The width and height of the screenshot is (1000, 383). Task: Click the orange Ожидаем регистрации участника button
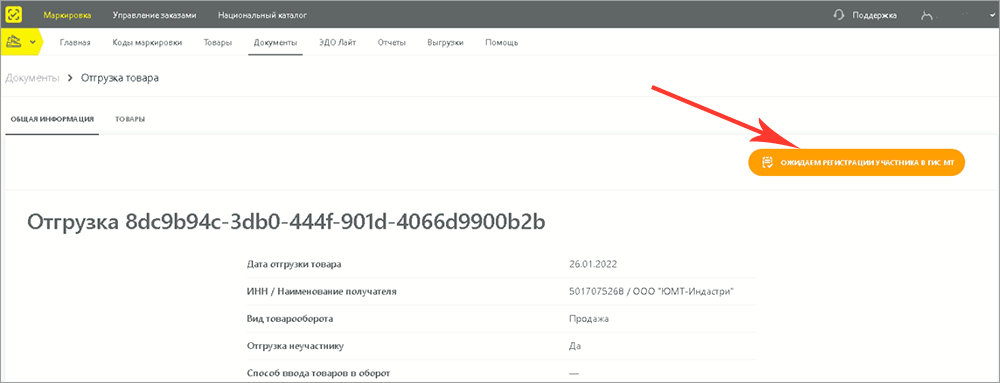point(857,163)
